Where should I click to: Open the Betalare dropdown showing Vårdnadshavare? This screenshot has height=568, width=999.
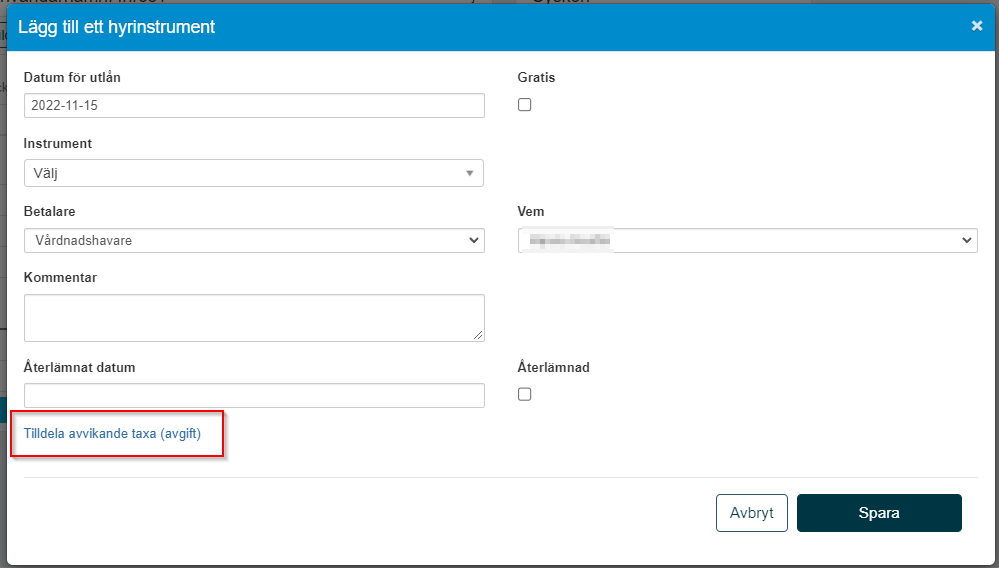coord(254,241)
